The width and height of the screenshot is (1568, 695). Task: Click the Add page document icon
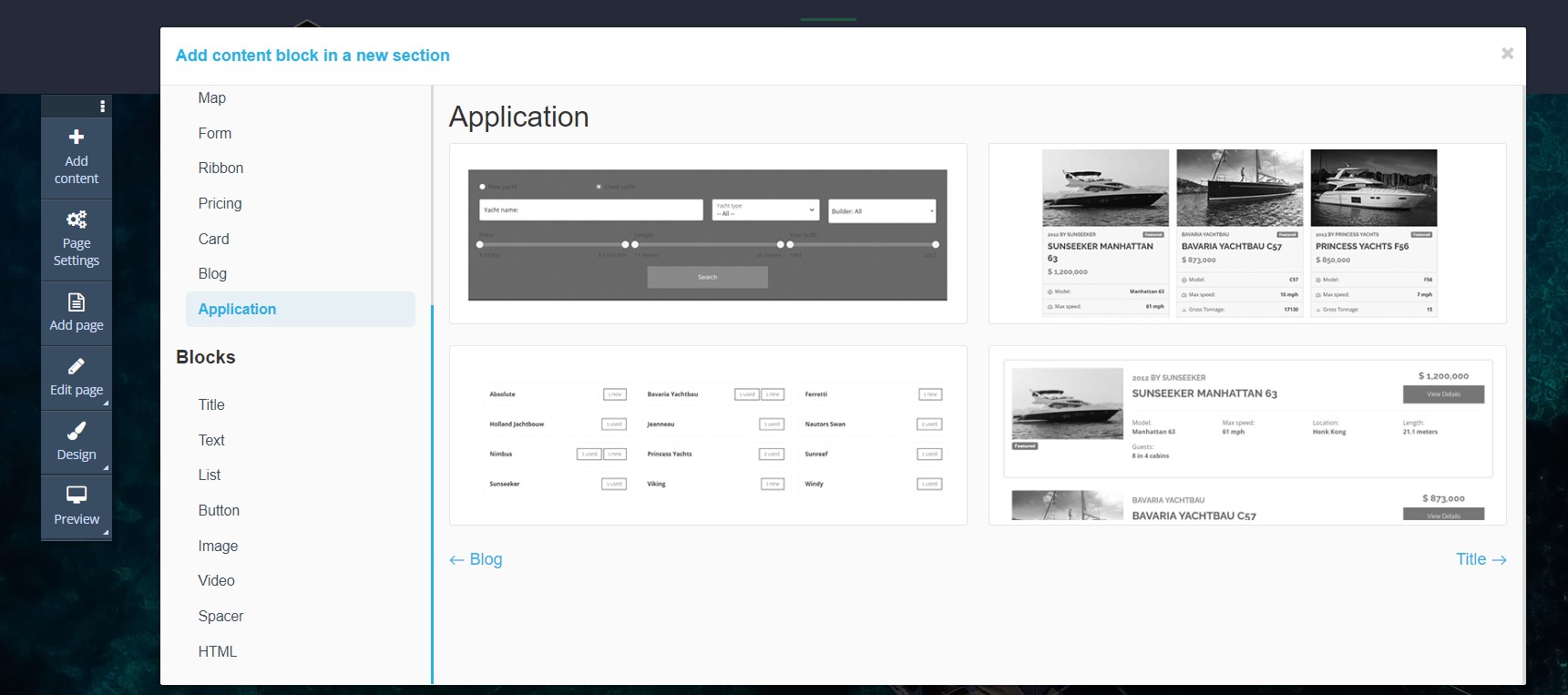[77, 302]
